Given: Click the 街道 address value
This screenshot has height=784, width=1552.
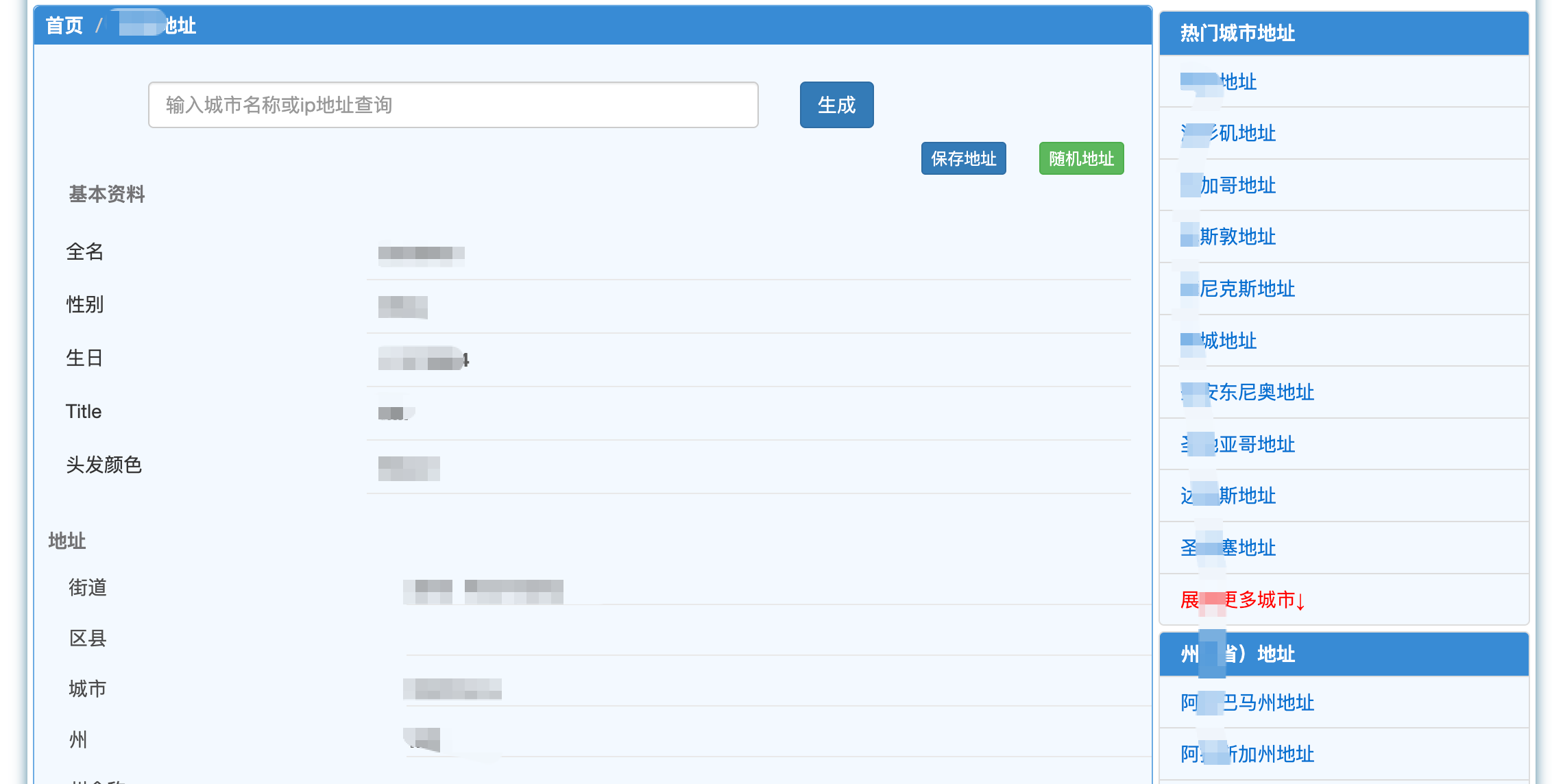Looking at the screenshot, I should [x=483, y=589].
